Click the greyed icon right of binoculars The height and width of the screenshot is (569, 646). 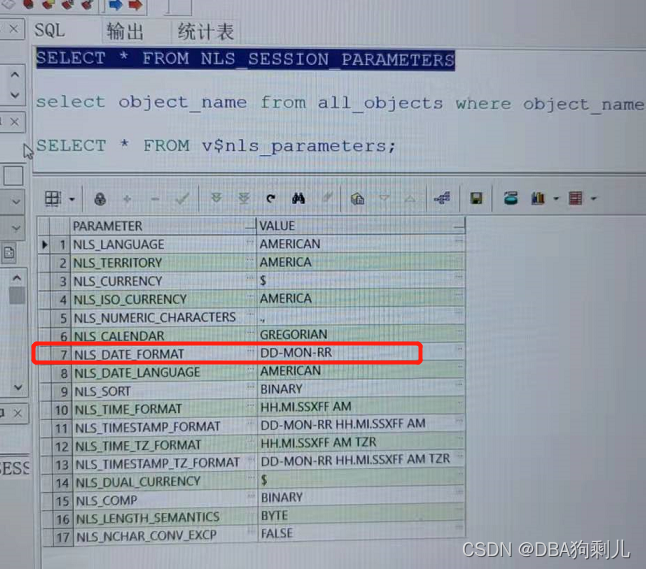327,197
